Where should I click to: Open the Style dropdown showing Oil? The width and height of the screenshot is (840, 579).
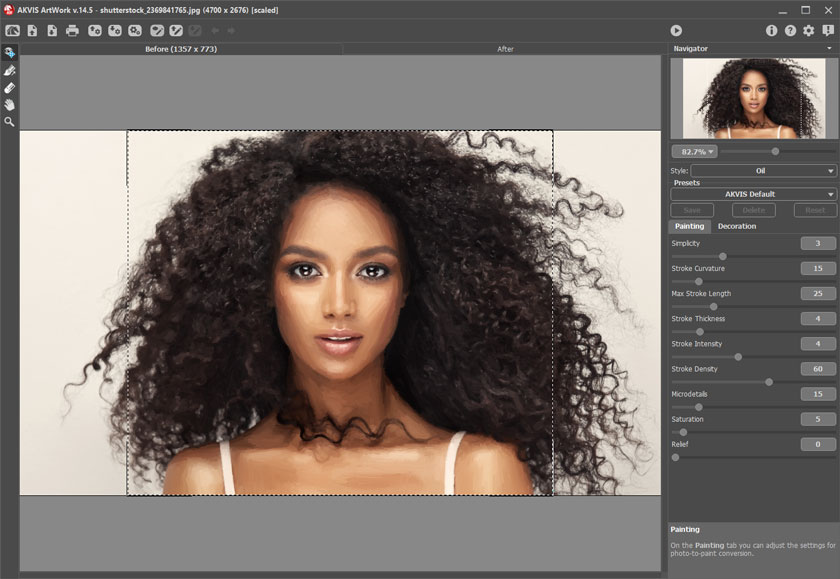pos(763,171)
